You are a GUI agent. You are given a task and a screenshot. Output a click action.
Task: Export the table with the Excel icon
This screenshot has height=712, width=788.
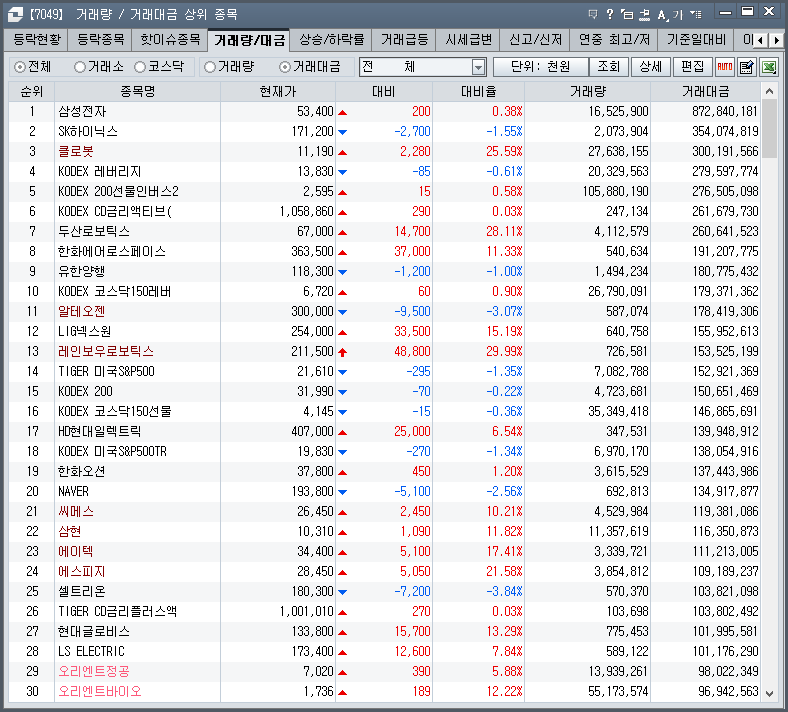[x=769, y=67]
